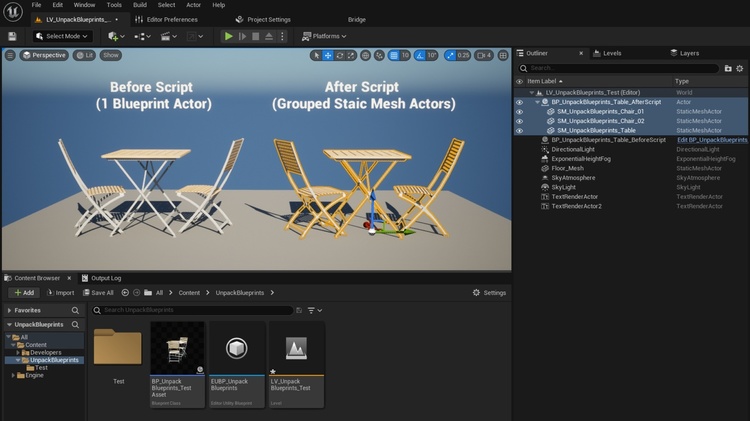Click the Outliner search field
The image size is (750, 421).
click(x=620, y=68)
